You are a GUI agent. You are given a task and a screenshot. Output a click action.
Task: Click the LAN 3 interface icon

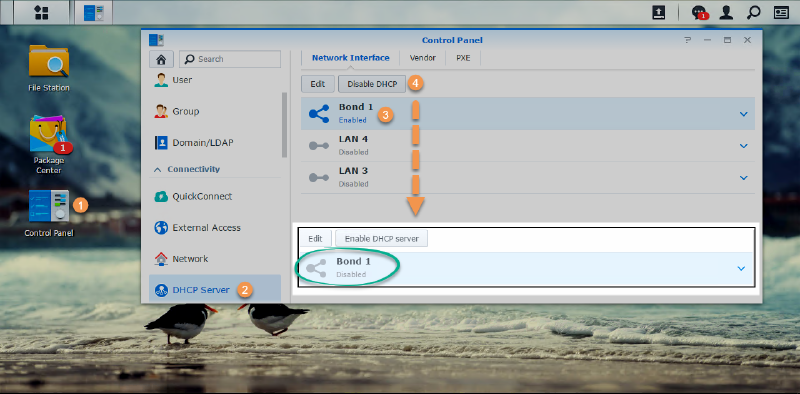[x=319, y=178]
